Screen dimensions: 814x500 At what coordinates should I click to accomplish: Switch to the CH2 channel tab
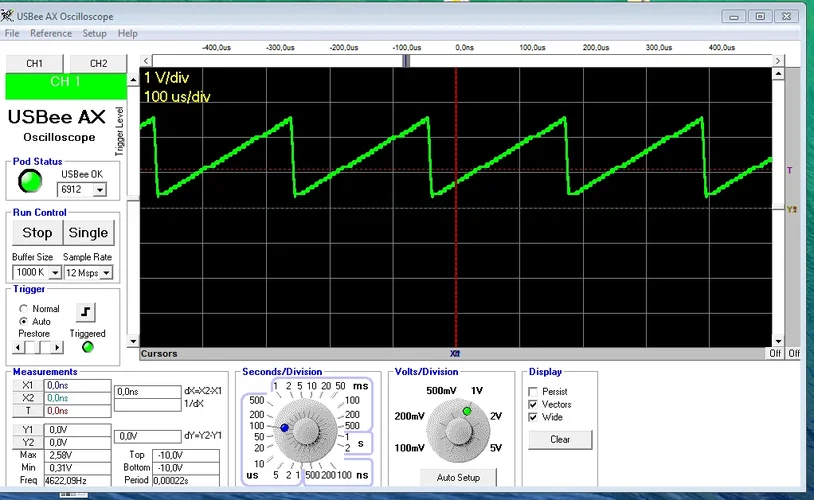98,63
